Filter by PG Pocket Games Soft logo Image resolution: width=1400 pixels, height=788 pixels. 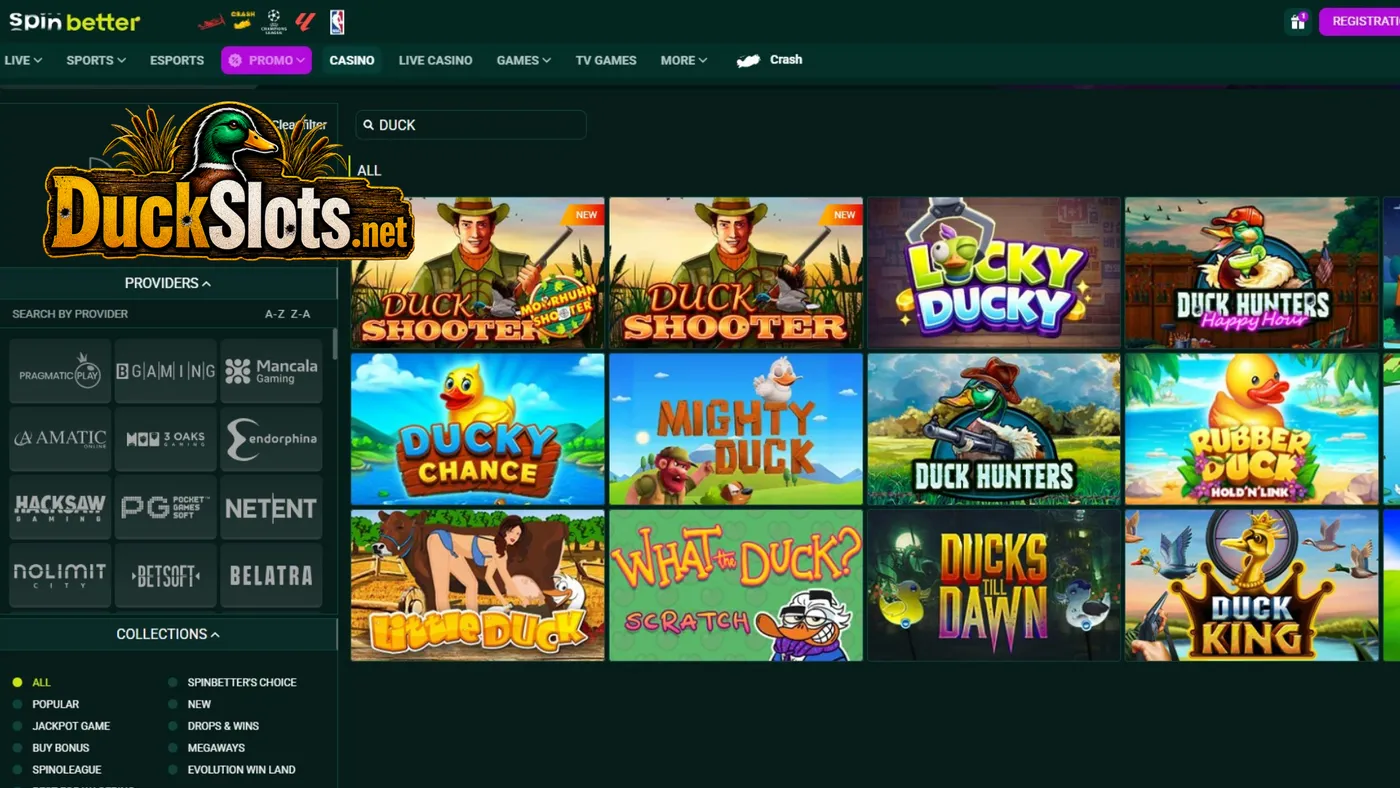point(166,507)
